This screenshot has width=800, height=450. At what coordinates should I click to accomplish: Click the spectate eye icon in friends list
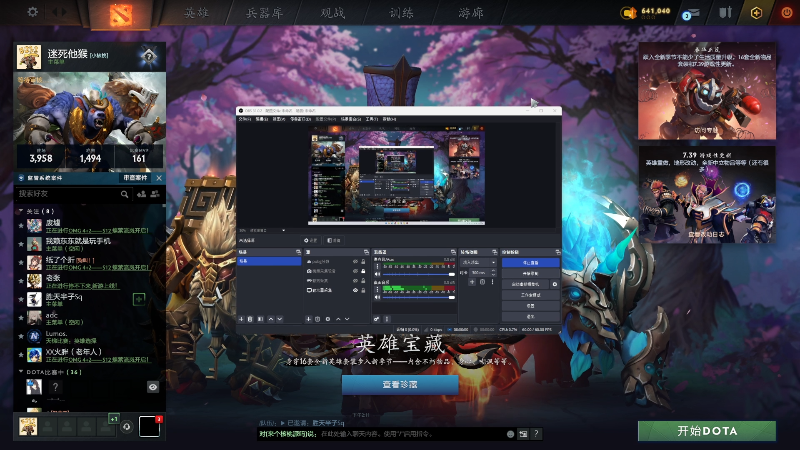coord(153,387)
